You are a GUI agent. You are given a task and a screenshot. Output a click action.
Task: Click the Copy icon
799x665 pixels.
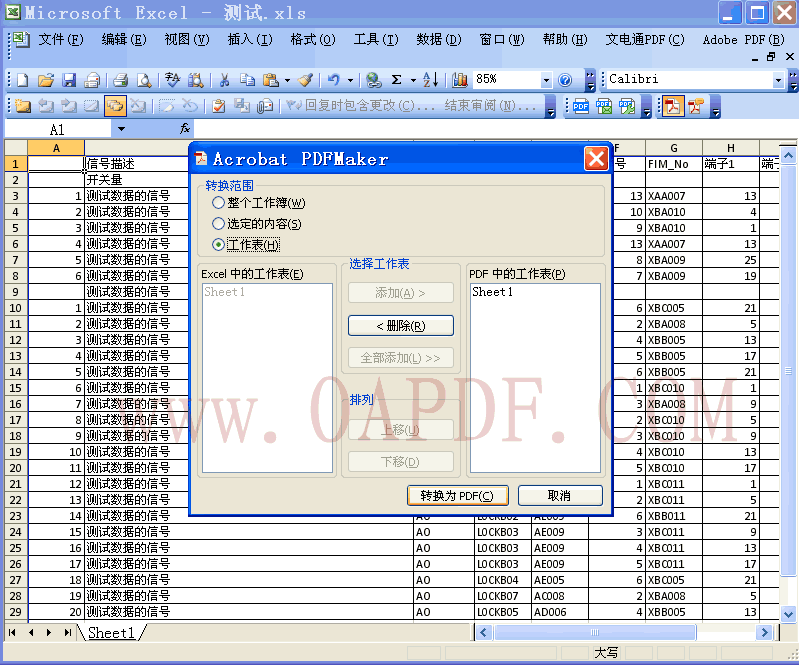coord(248,80)
